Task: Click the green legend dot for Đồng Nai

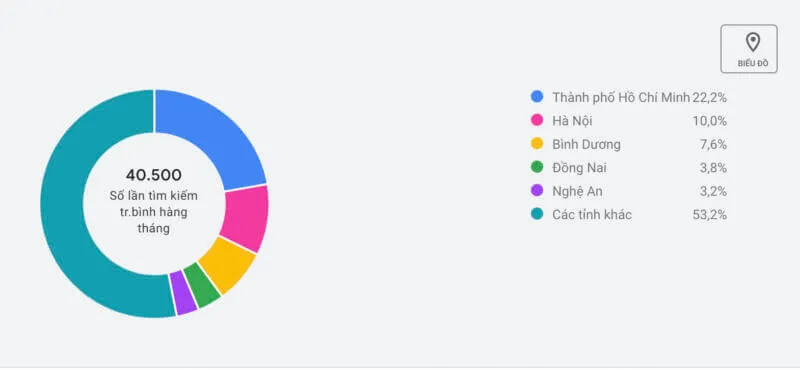Action: 537,167
